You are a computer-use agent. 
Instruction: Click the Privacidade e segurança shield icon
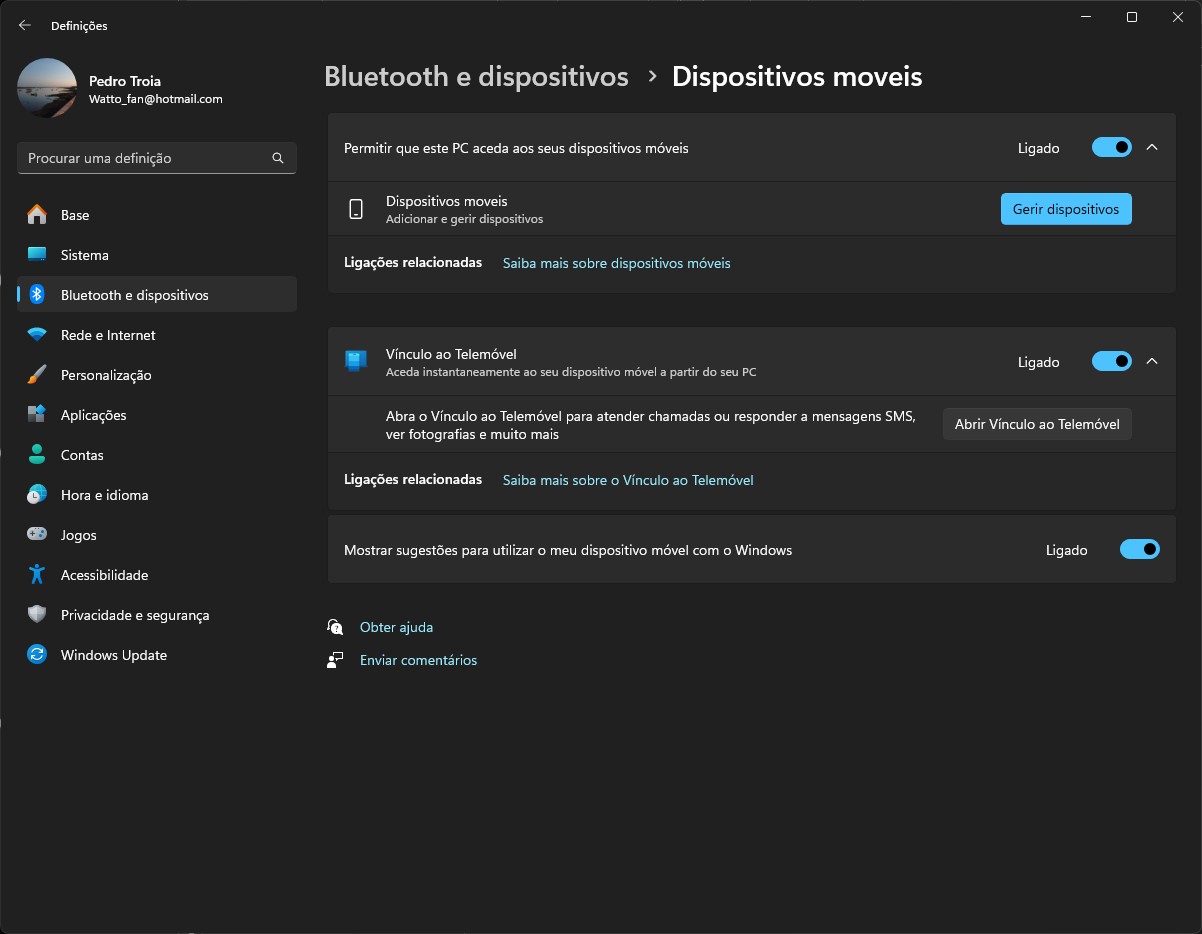tap(37, 615)
